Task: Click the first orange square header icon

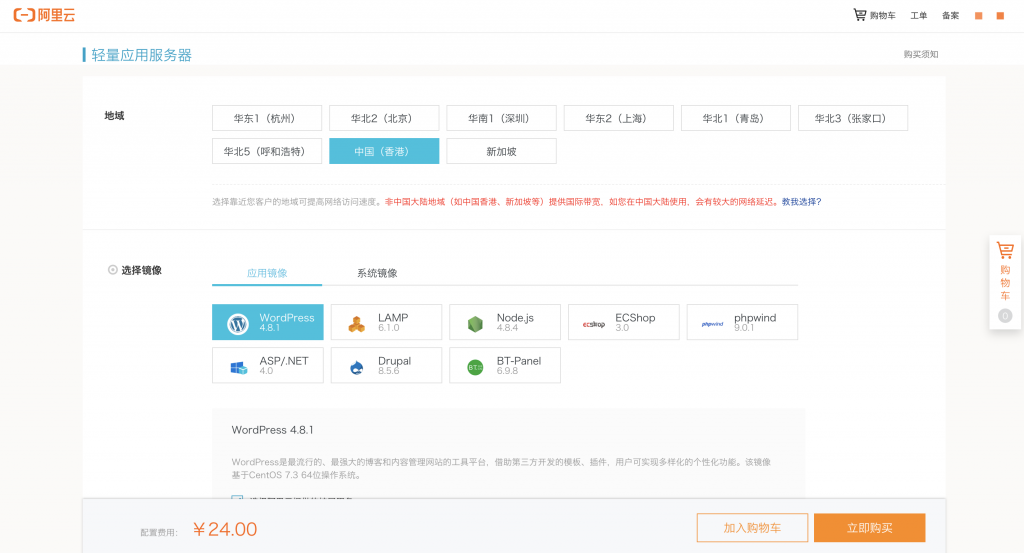Action: pos(978,16)
